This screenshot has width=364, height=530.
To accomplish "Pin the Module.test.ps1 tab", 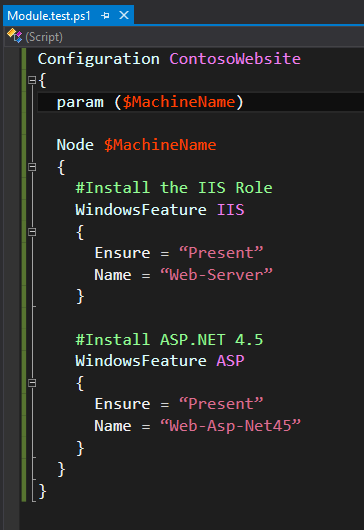I will click(x=105, y=16).
